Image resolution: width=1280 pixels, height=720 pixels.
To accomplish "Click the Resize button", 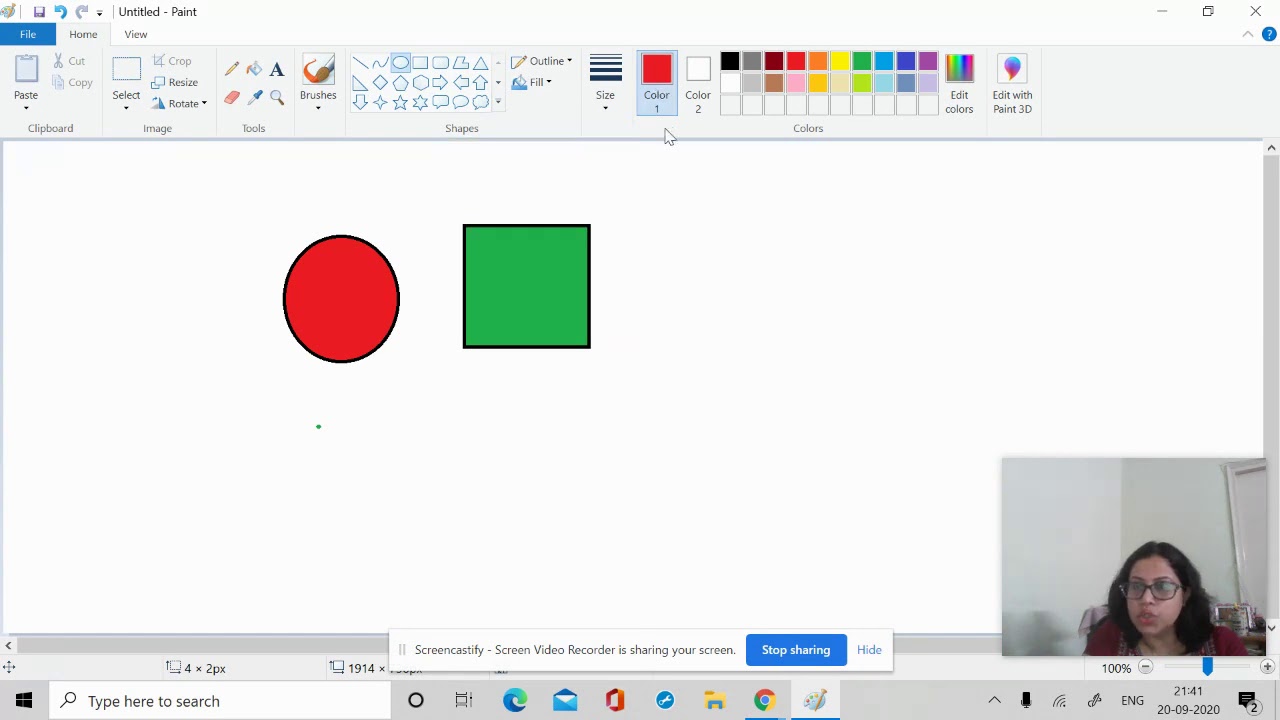I will (x=175, y=82).
